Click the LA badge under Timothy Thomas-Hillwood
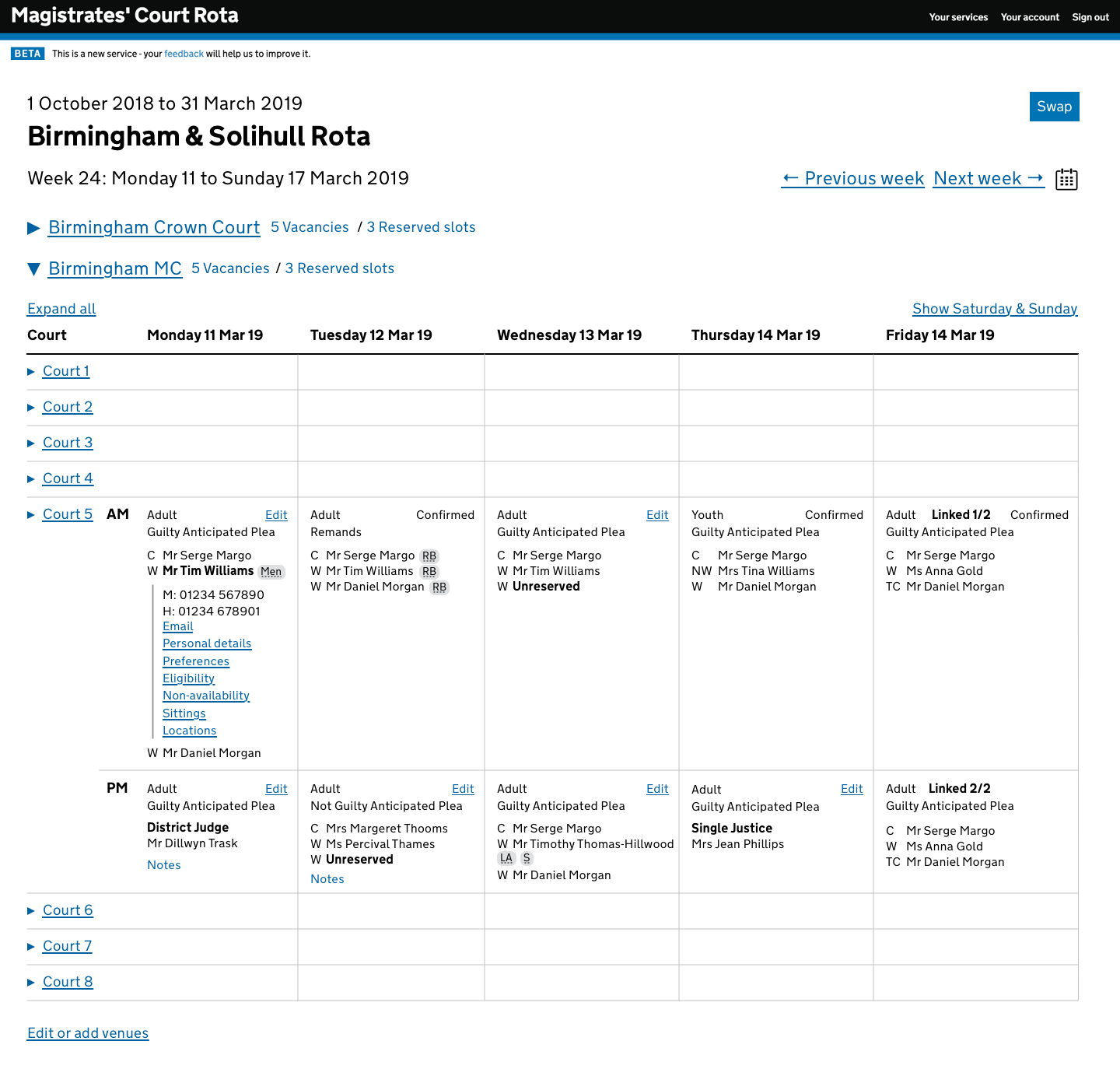This screenshot has height=1069, width=1120. click(x=506, y=858)
